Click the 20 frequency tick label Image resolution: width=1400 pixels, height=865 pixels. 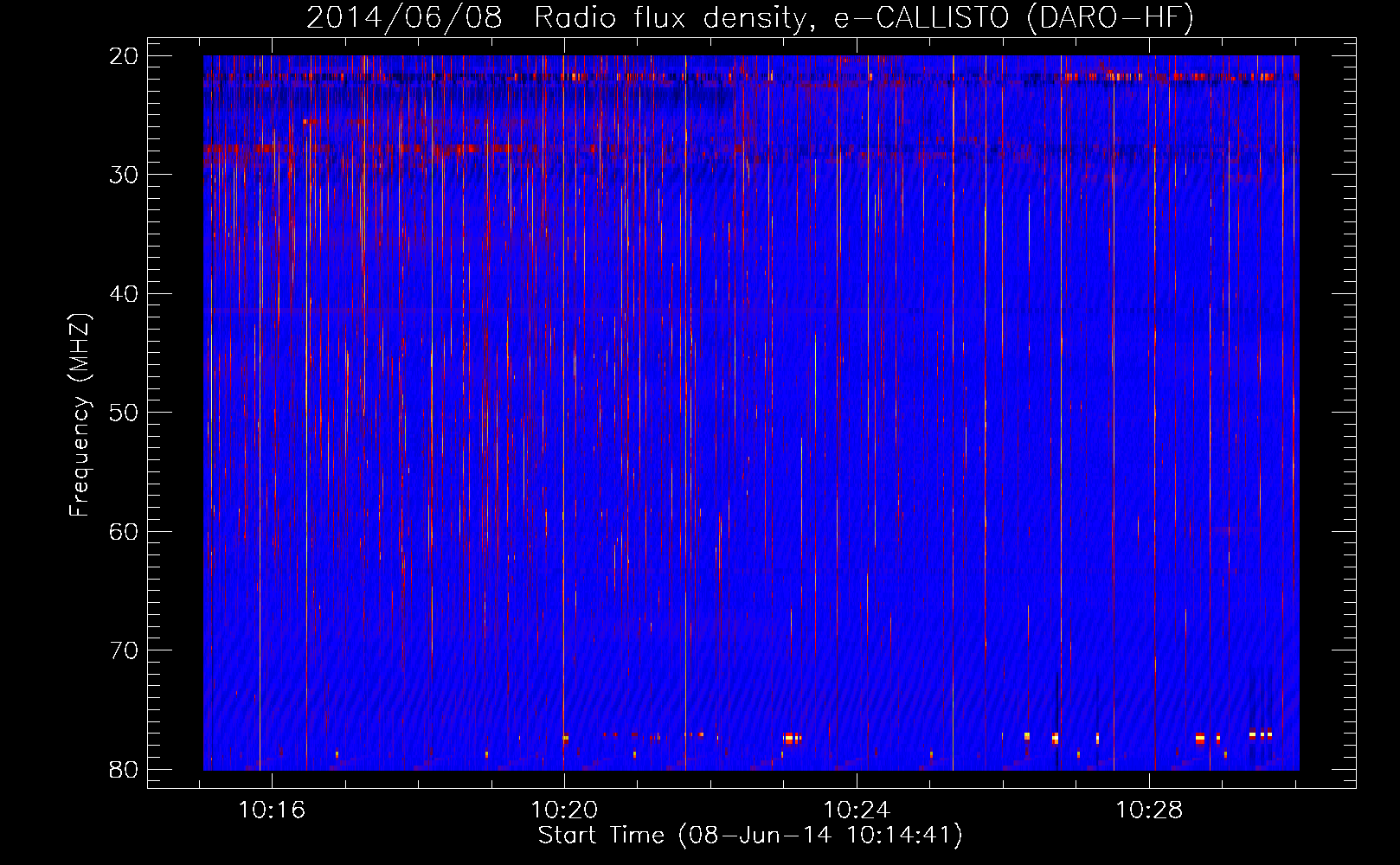click(124, 56)
